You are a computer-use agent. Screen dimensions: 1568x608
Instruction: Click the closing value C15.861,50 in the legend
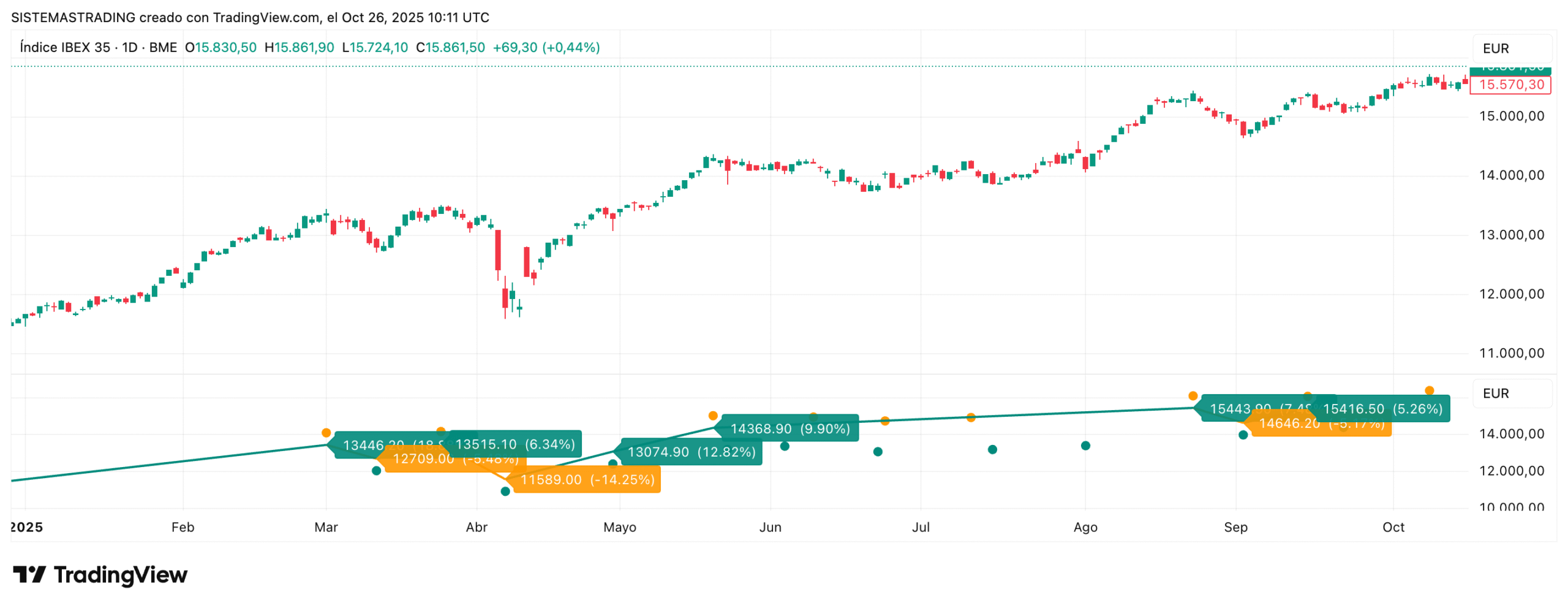tap(450, 47)
